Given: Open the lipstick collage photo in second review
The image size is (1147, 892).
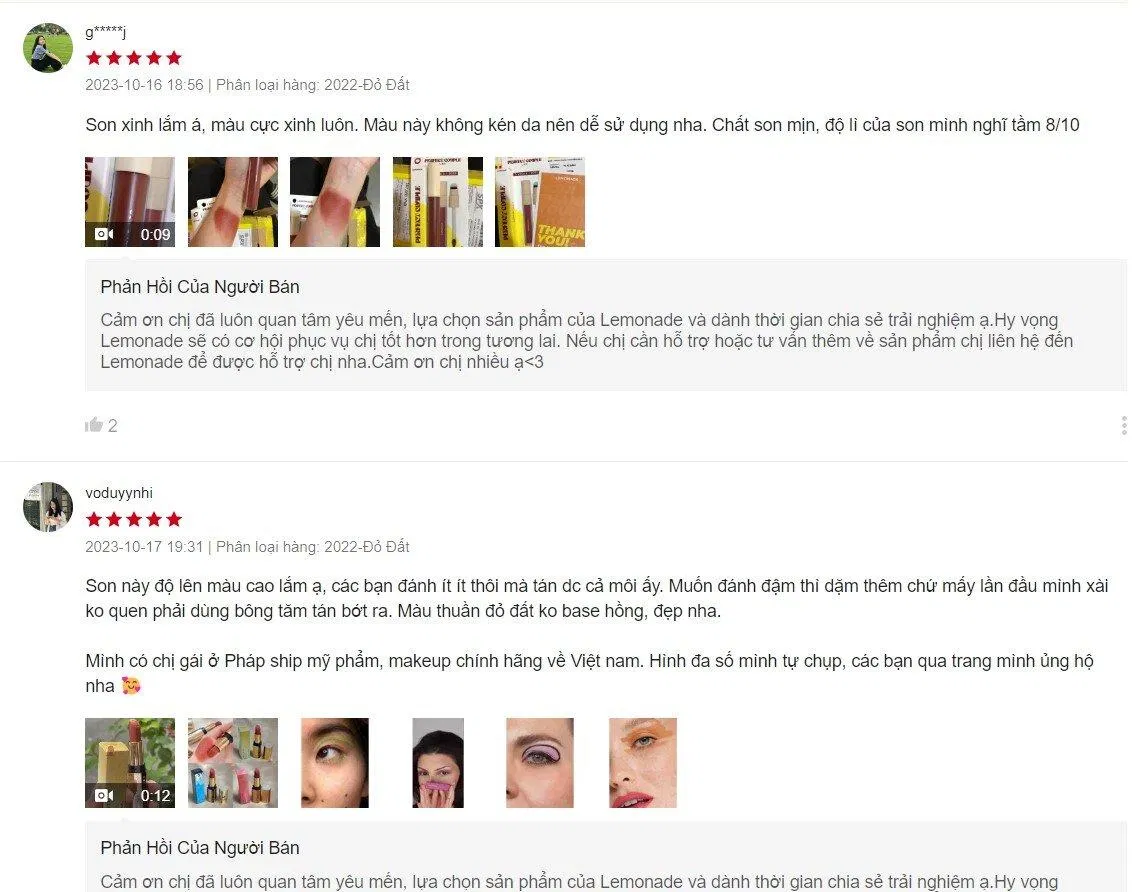Looking at the screenshot, I should (x=233, y=762).
